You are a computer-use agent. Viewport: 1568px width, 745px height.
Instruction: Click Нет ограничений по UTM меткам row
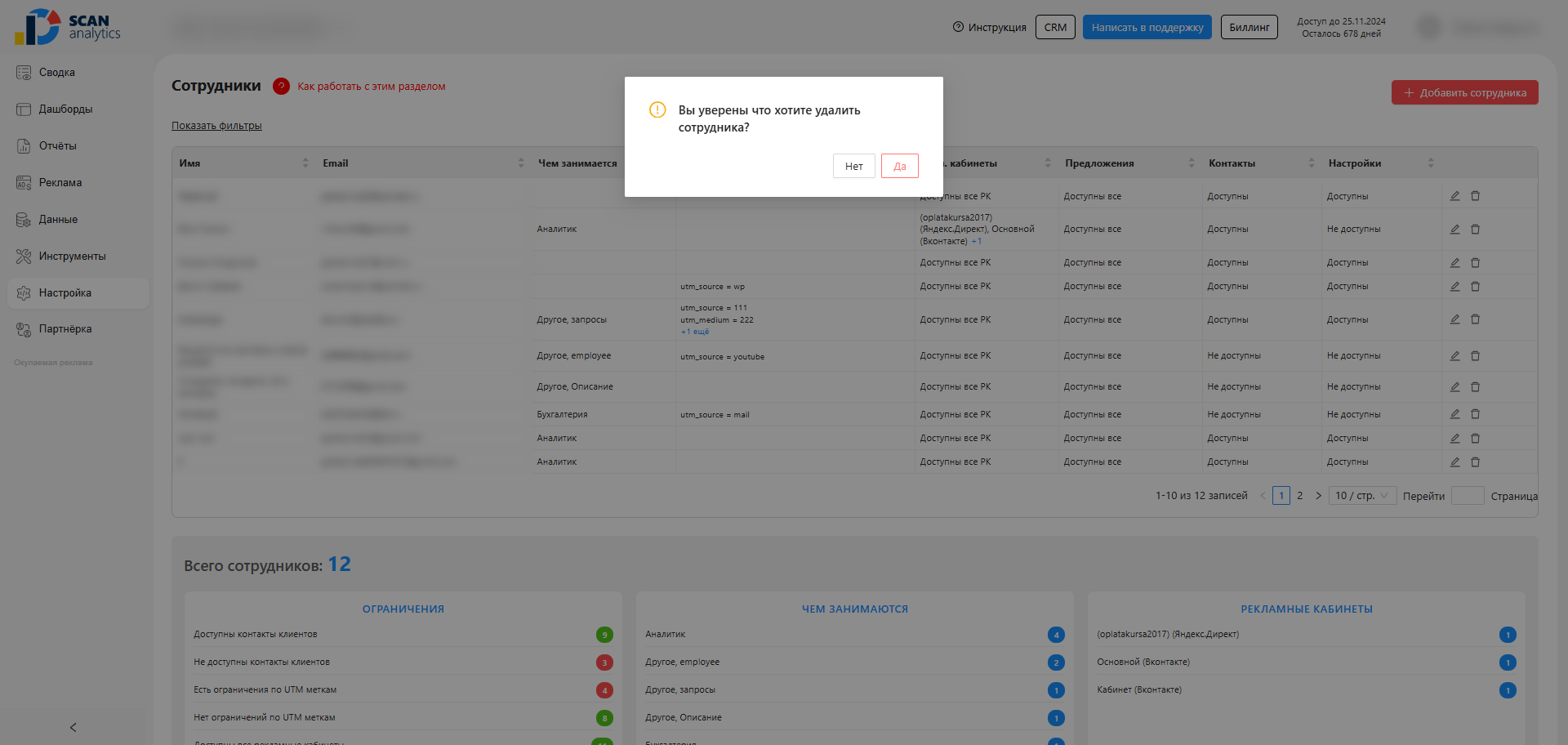(403, 718)
